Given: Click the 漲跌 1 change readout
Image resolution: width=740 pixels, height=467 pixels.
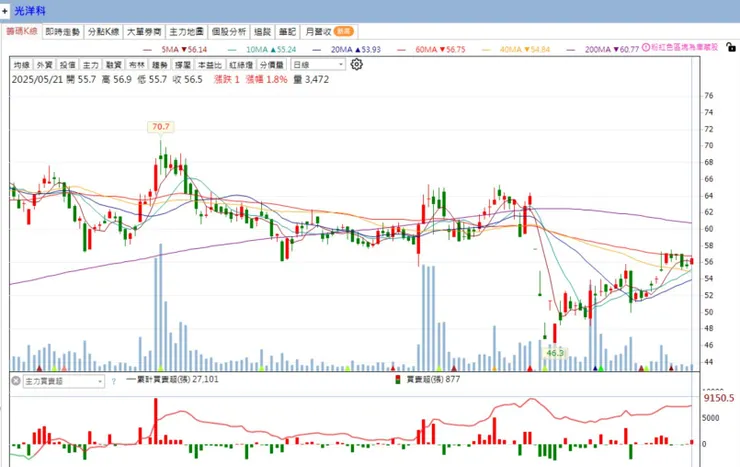Looking at the screenshot, I should 227,79.
